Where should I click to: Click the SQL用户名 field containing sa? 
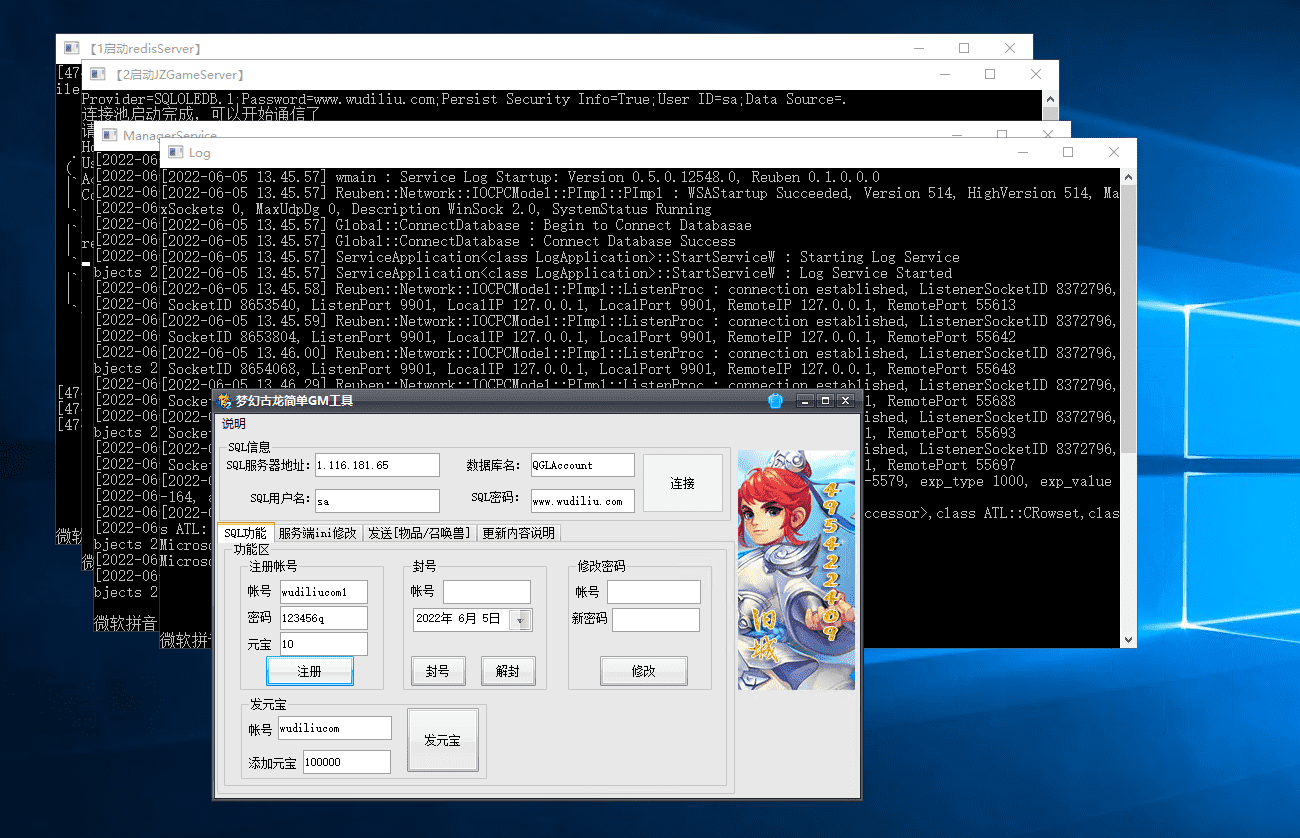pyautogui.click(x=377, y=501)
